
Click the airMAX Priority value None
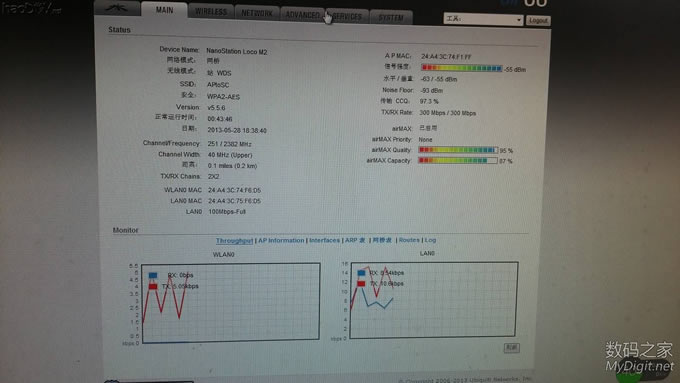click(x=425, y=140)
